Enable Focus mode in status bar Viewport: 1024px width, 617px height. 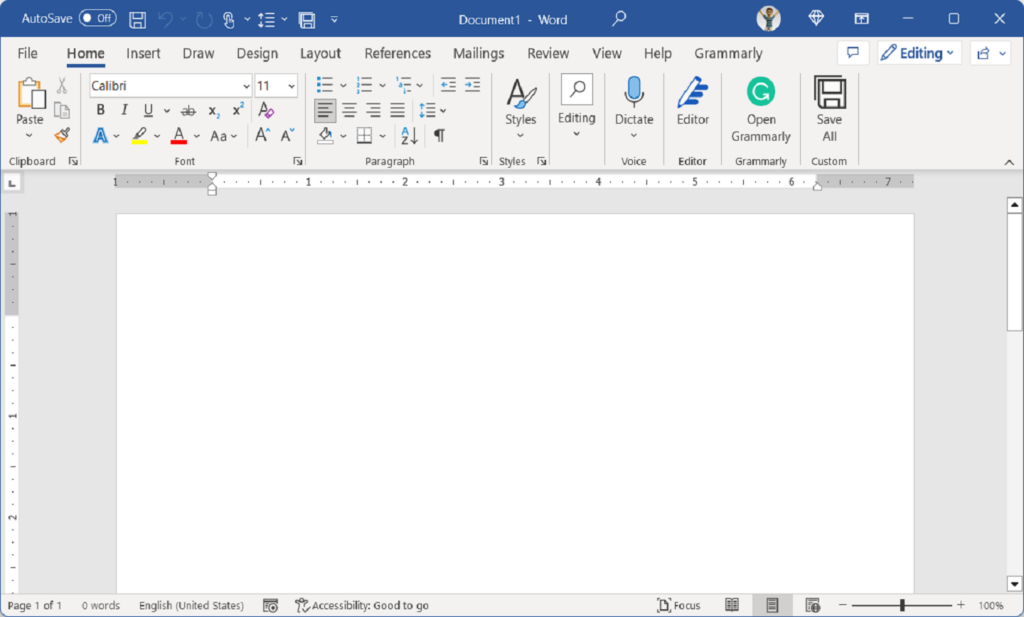coord(679,605)
